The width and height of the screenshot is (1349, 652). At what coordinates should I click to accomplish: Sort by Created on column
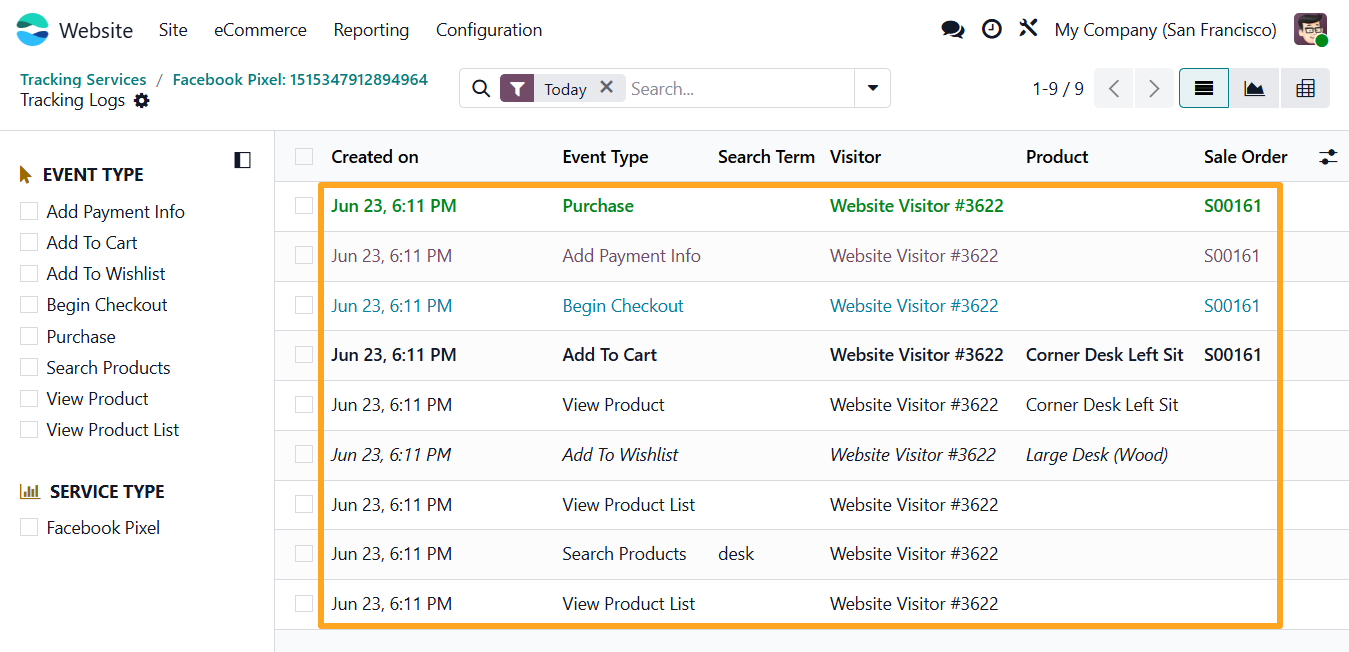point(375,157)
